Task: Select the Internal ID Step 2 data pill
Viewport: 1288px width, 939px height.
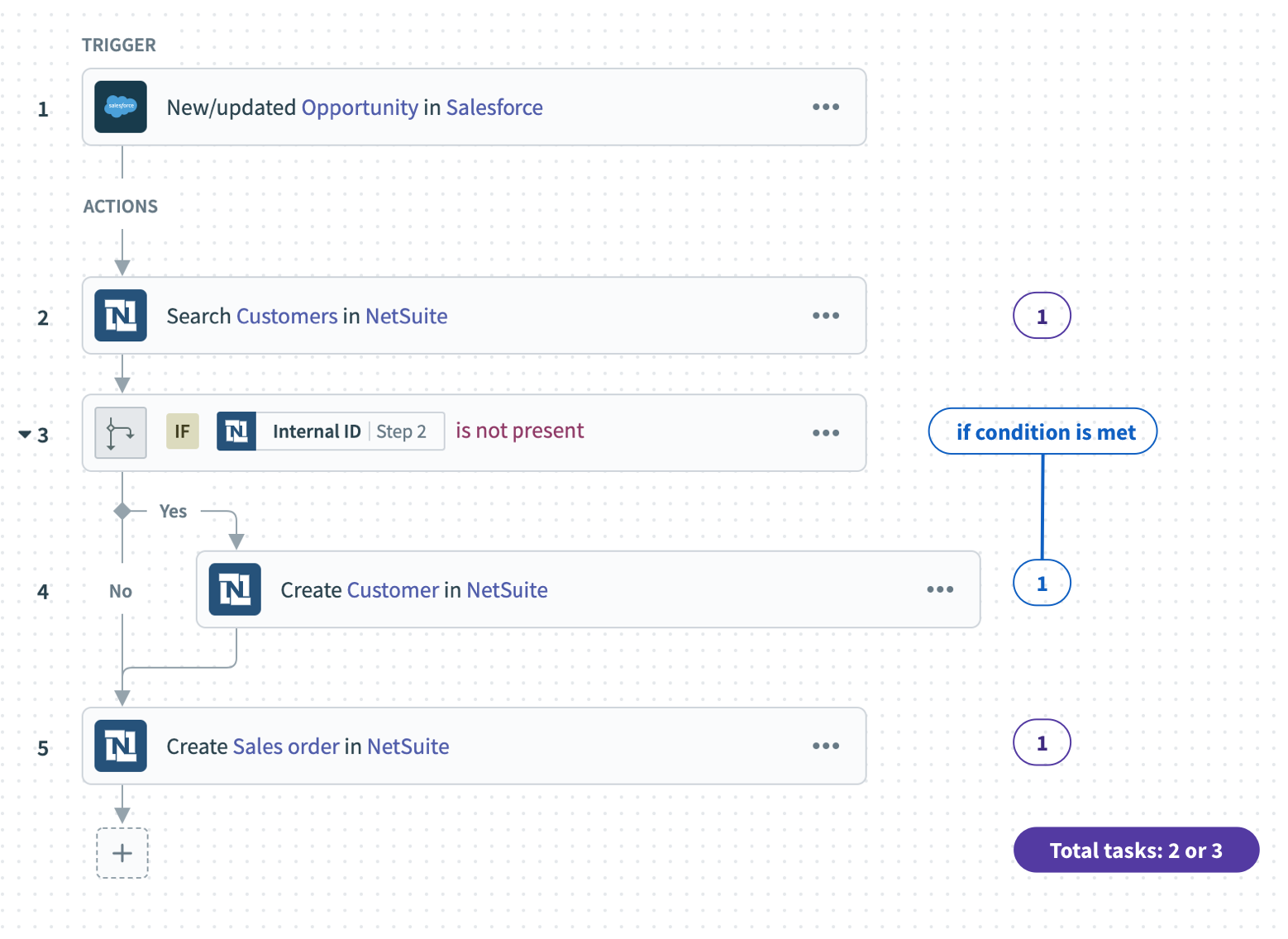Action: pos(350,431)
